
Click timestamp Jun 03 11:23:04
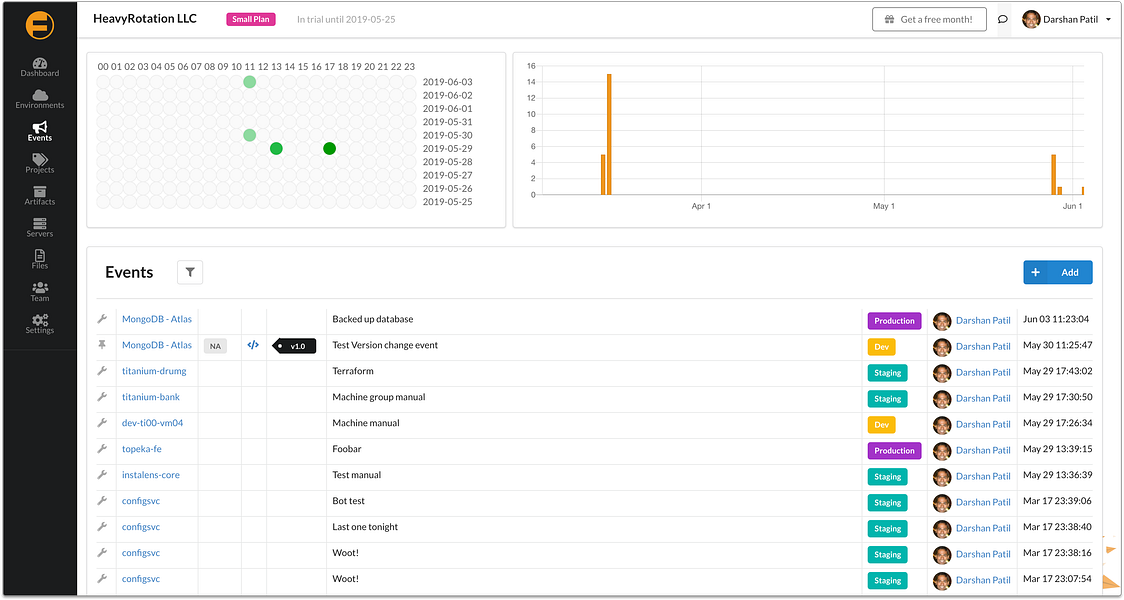click(x=1056, y=319)
